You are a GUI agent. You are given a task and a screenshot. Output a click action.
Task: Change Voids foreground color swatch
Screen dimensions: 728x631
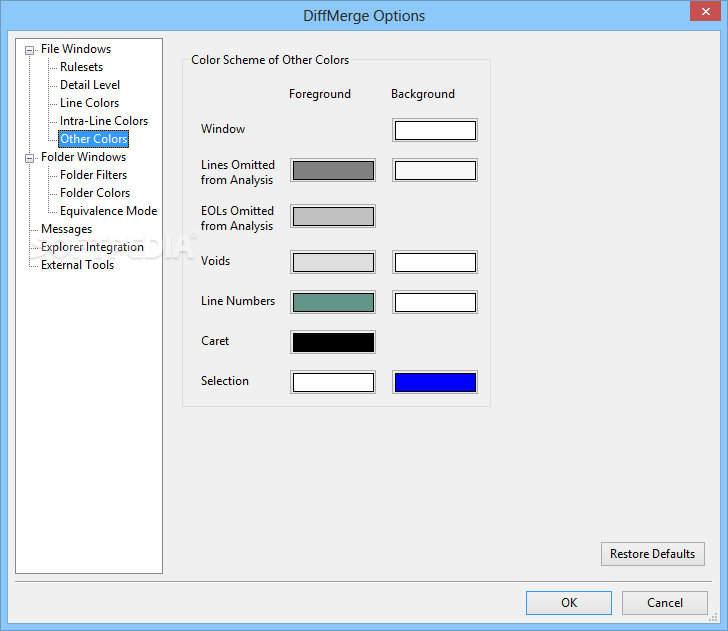tap(333, 262)
